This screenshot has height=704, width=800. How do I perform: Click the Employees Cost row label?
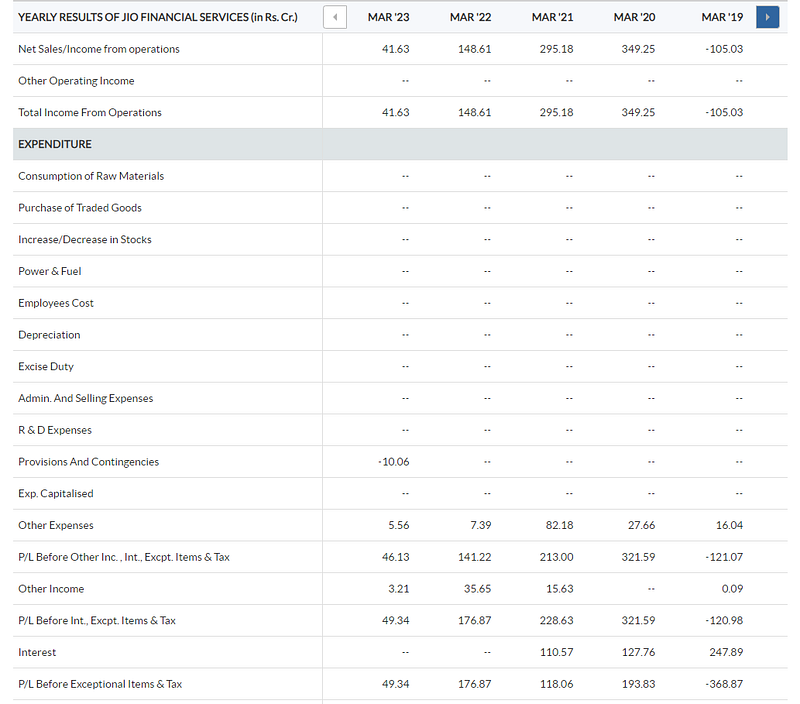(x=56, y=303)
